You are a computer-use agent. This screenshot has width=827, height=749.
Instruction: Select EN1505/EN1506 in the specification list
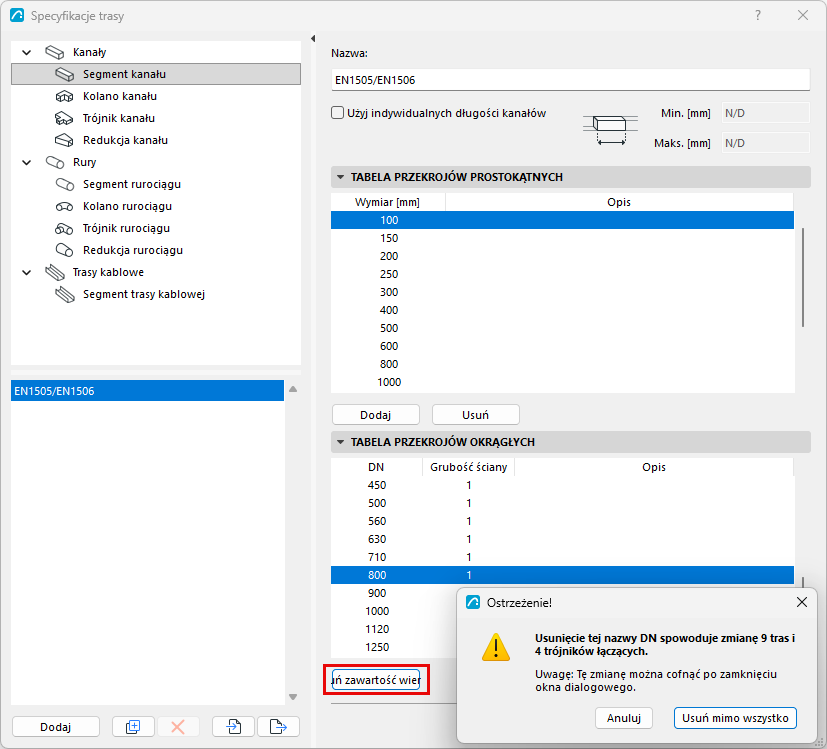(x=147, y=391)
